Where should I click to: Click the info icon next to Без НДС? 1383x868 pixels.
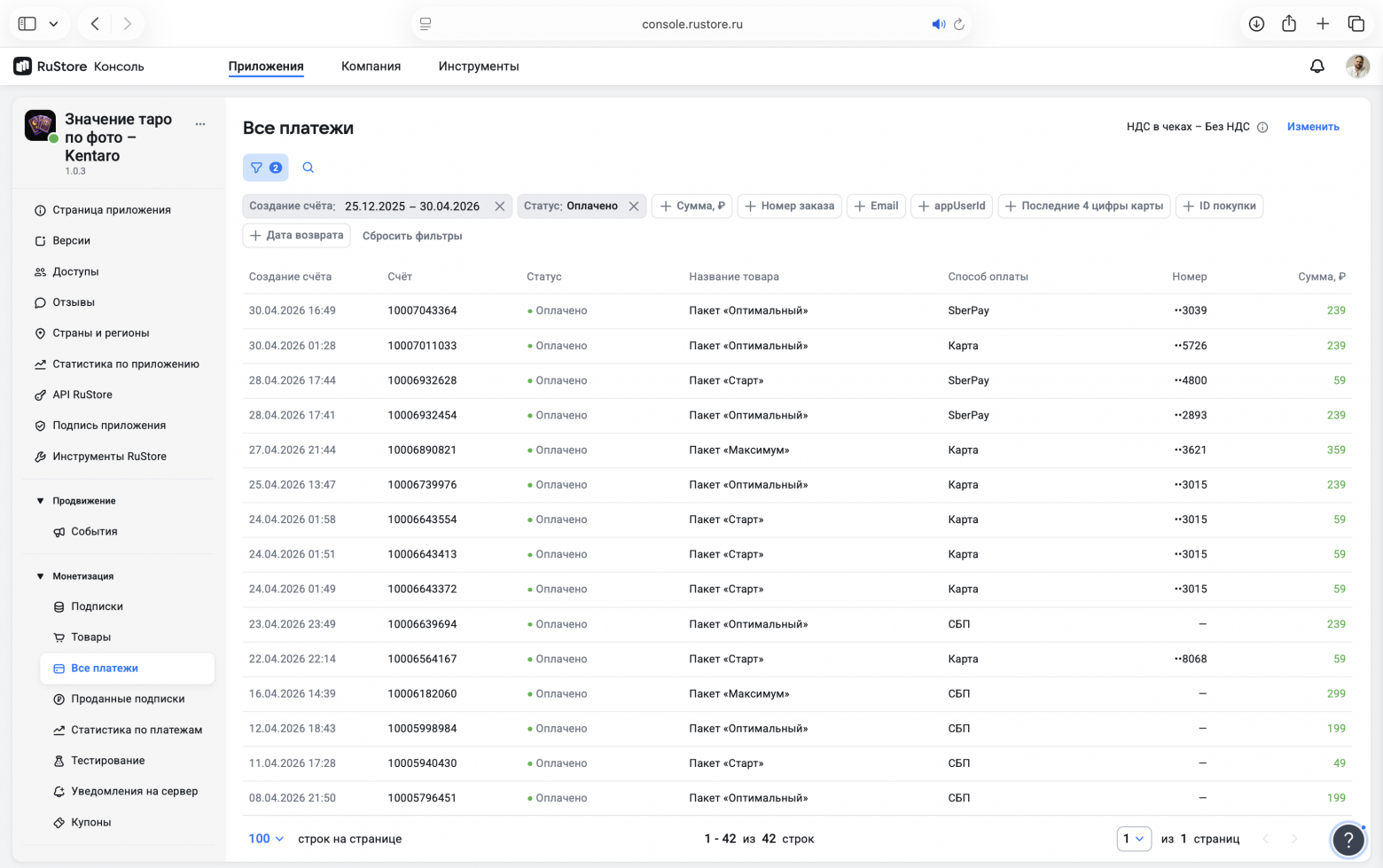tap(1262, 128)
